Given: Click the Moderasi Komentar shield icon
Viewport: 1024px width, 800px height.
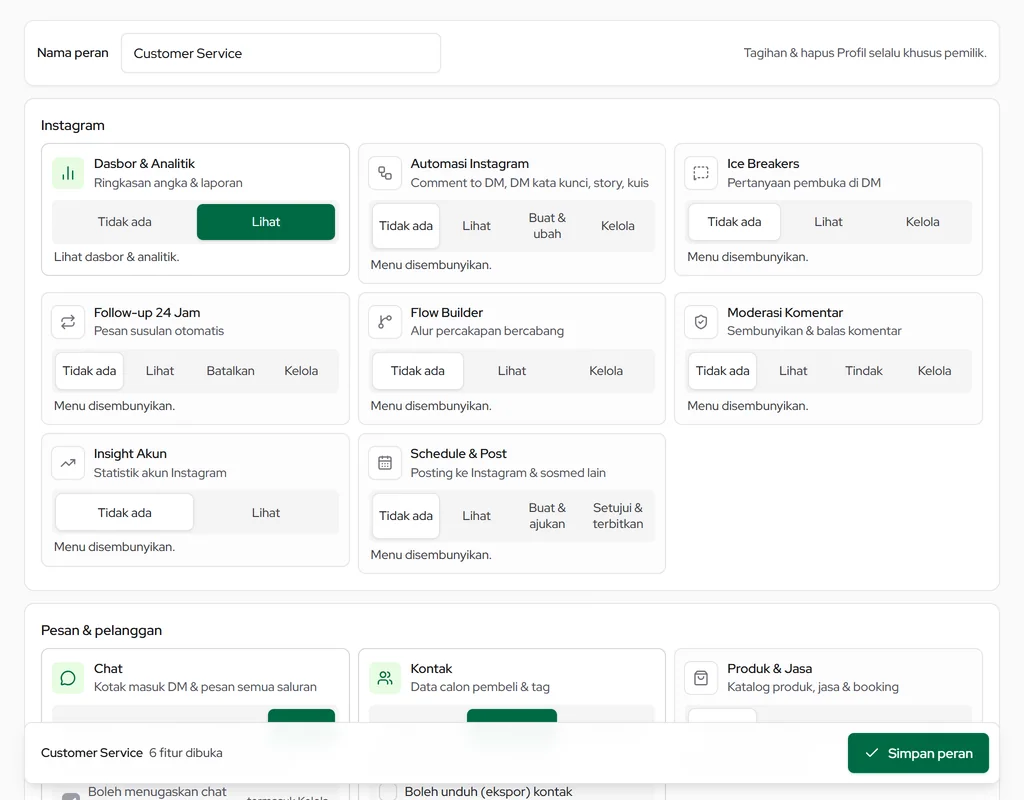Looking at the screenshot, I should point(701,322).
